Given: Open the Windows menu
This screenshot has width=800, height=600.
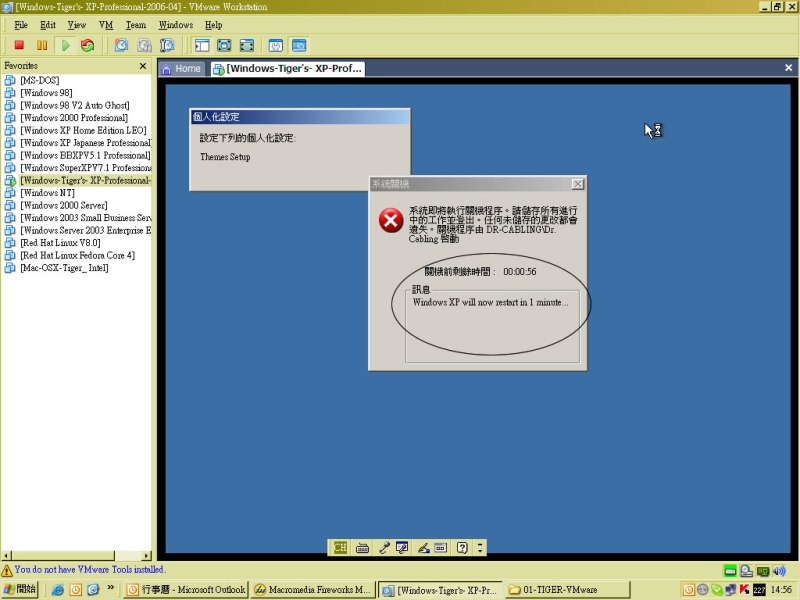Looking at the screenshot, I should coord(176,25).
